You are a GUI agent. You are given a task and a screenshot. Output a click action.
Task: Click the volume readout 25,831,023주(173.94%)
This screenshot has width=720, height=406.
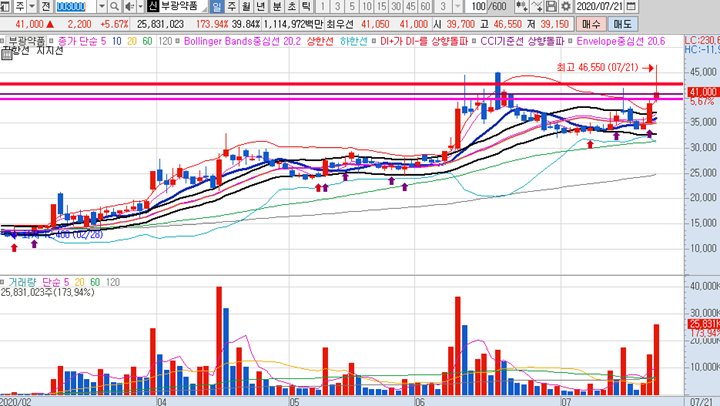pyautogui.click(x=47, y=292)
